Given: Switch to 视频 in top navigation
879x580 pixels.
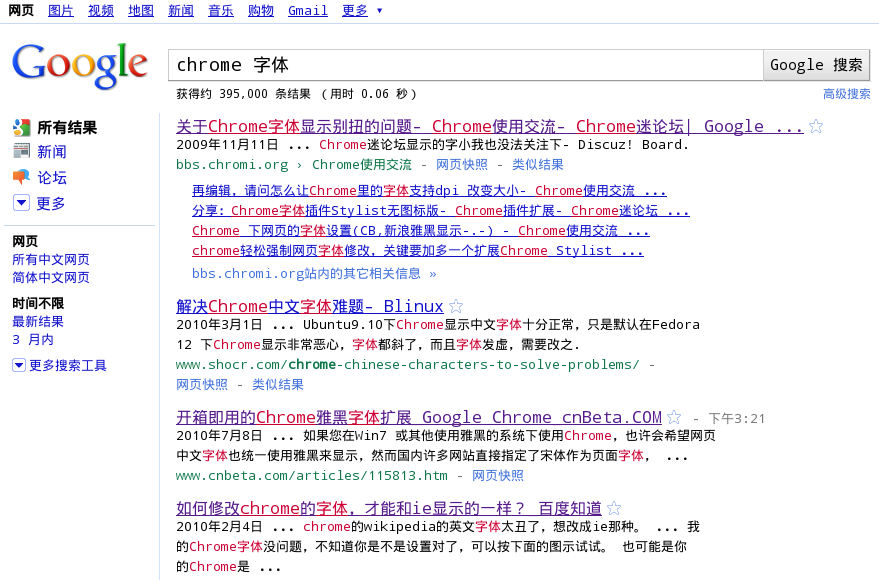Looking at the screenshot, I should point(101,11).
